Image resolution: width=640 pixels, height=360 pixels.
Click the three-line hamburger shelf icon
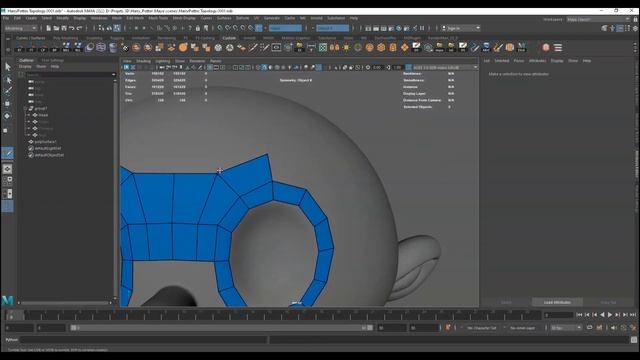(x=558, y=48)
